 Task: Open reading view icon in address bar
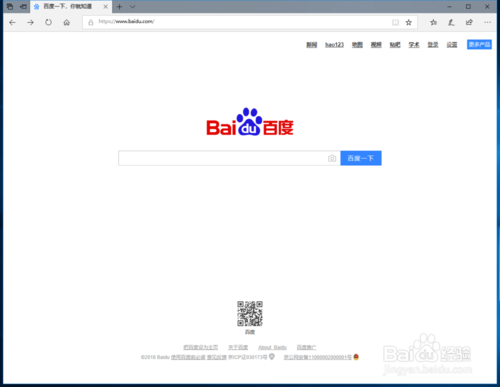coord(395,22)
